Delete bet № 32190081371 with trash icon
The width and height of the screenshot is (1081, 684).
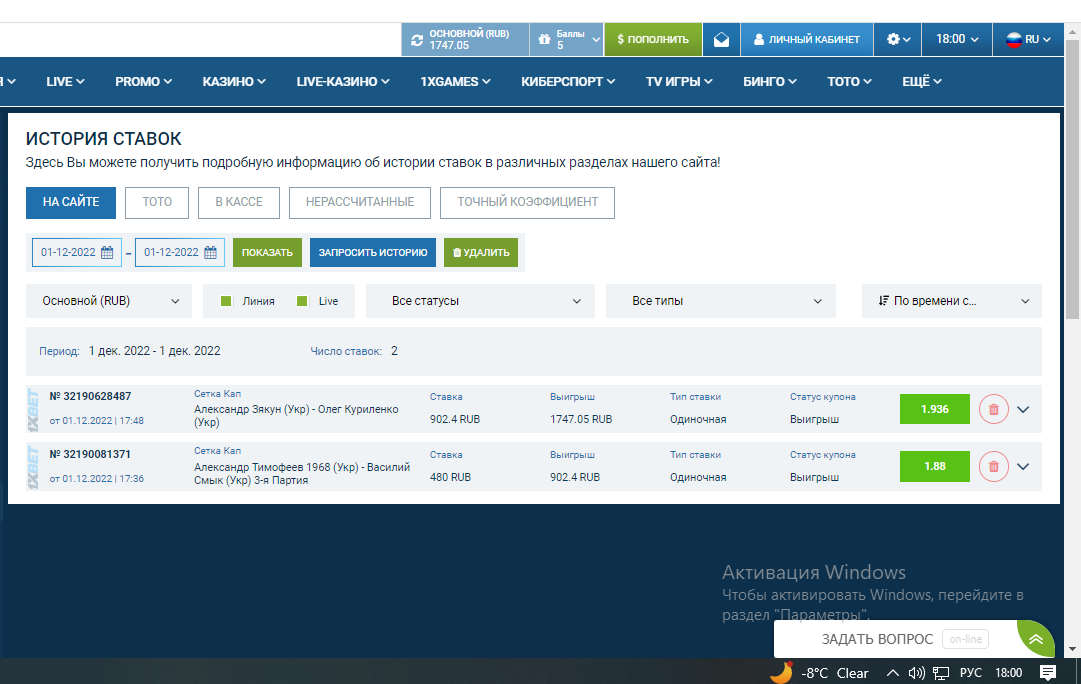click(x=993, y=466)
